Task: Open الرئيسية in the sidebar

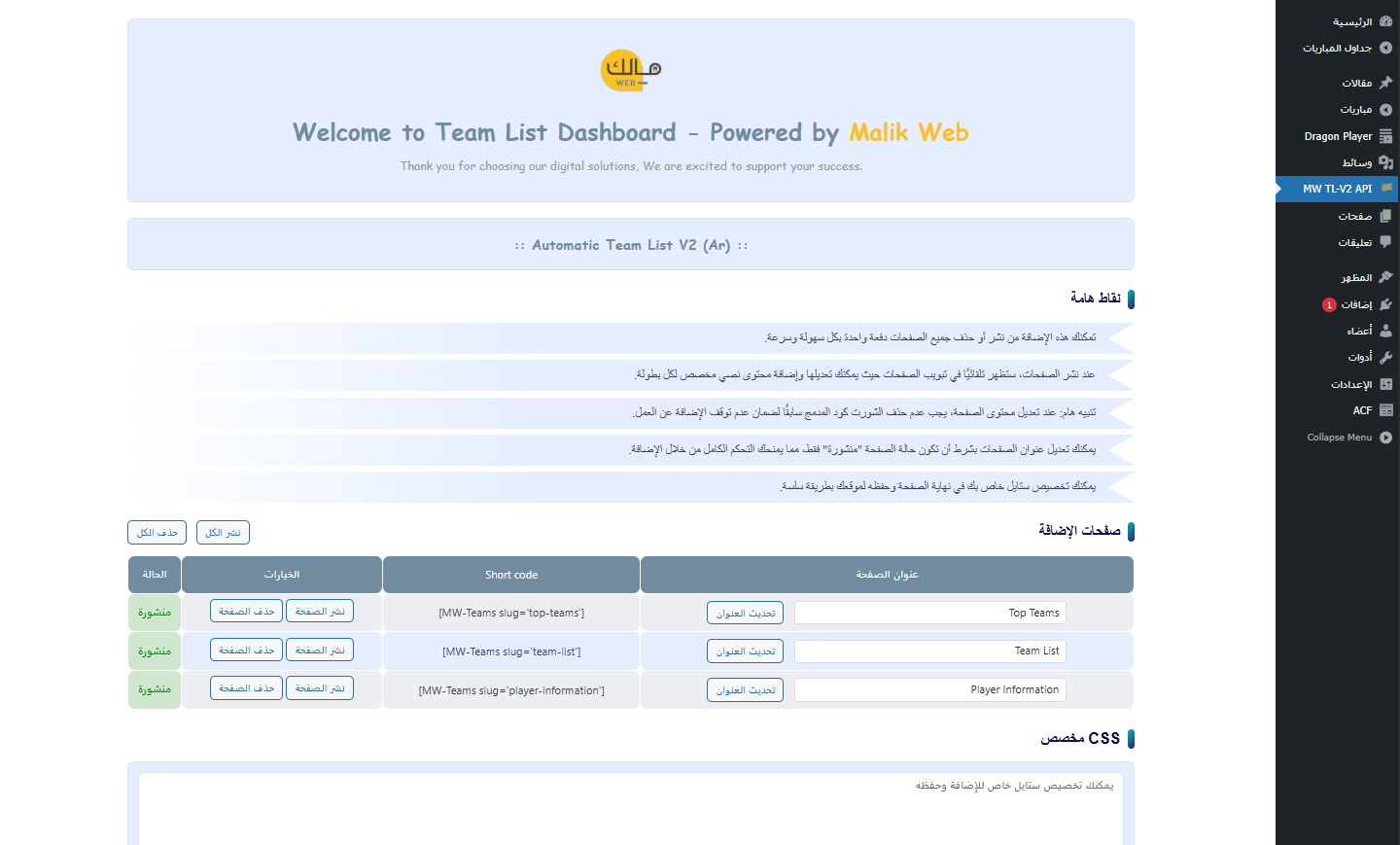Action: click(1352, 21)
